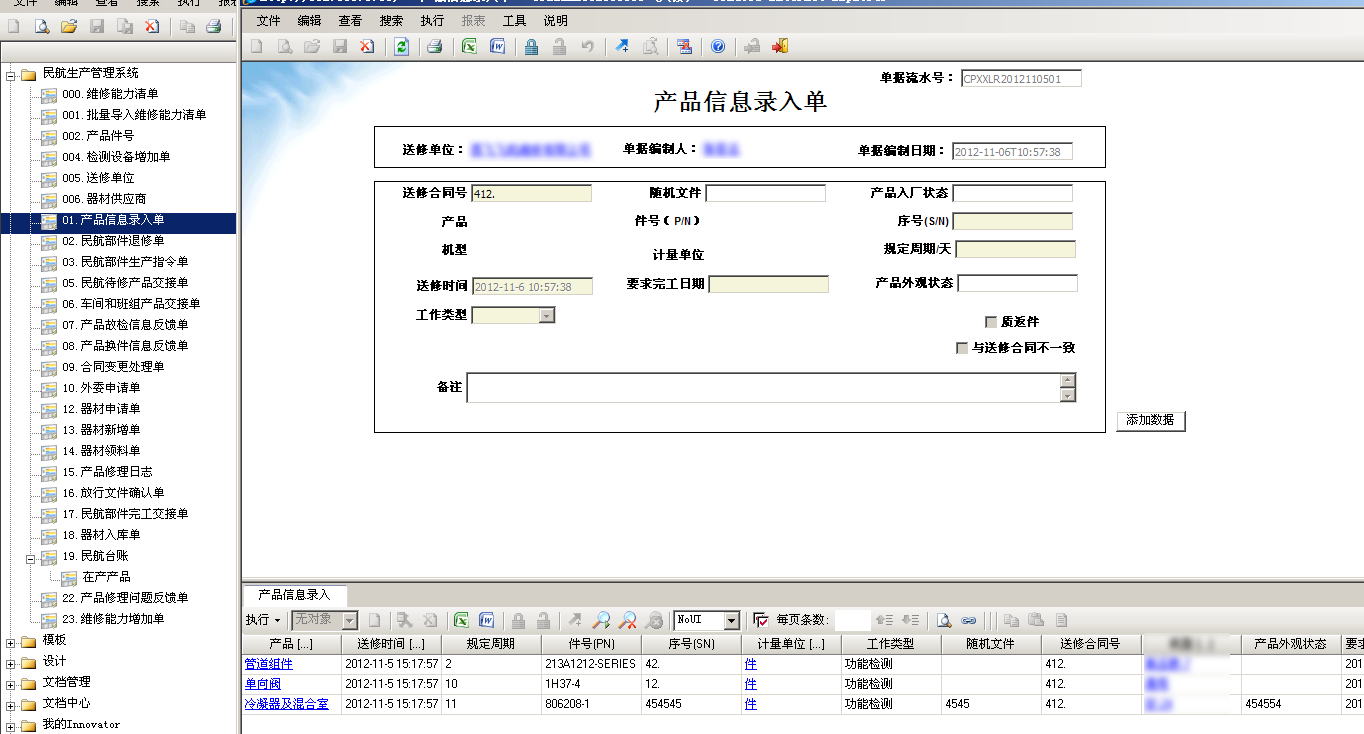1364x734 pixels.
Task: Collapse the 19. 民航台账 tree node
Action: [x=31, y=557]
